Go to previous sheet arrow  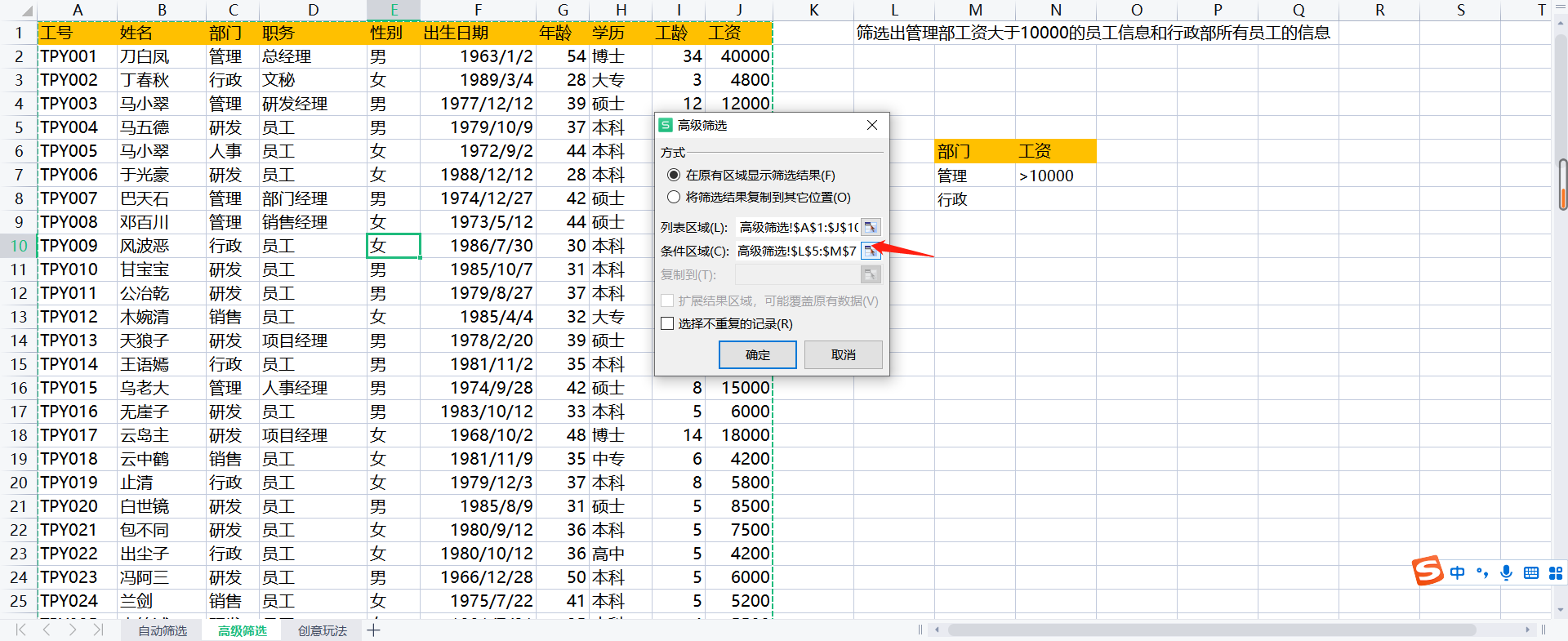pyautogui.click(x=47, y=630)
